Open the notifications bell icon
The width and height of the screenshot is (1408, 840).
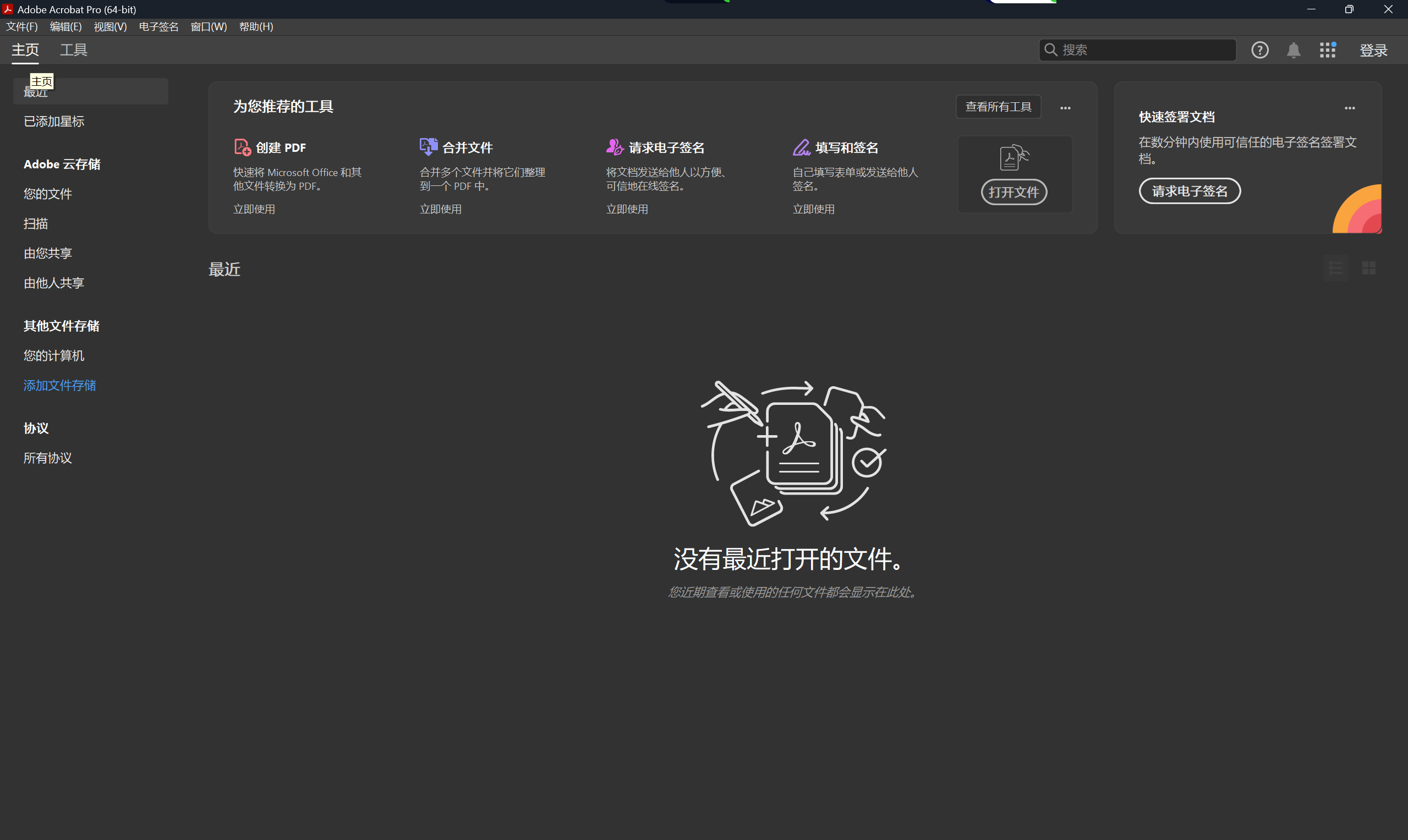[x=1293, y=50]
